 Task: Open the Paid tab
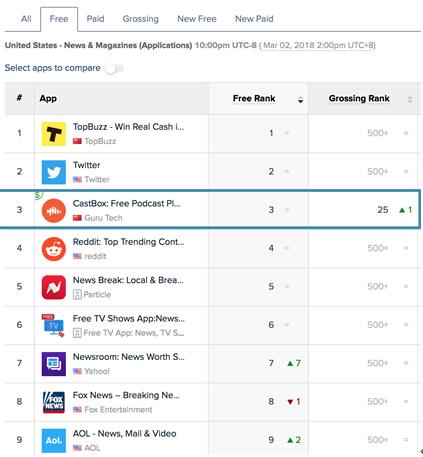click(95, 19)
